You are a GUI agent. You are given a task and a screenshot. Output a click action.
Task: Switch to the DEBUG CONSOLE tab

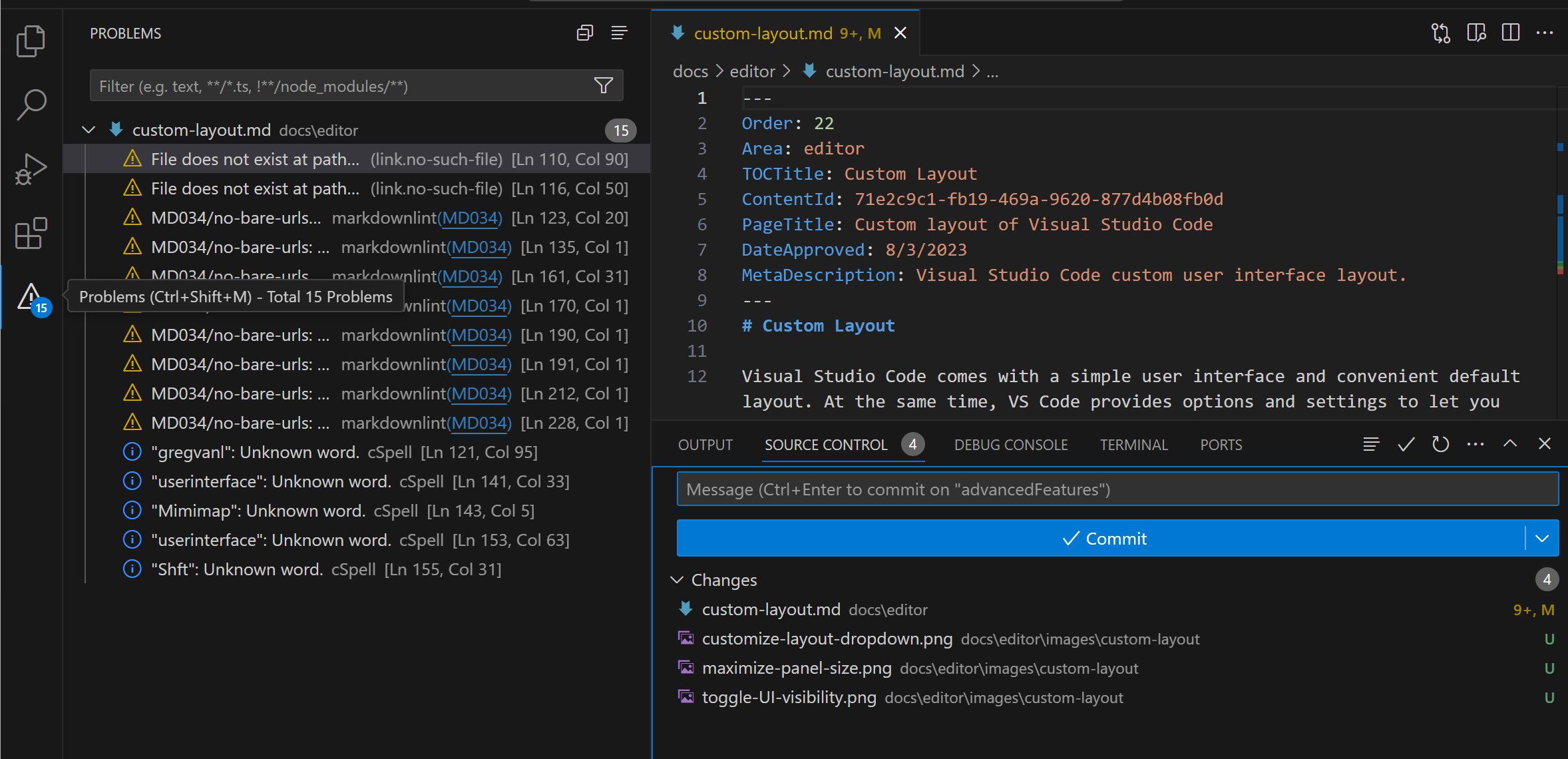tap(1010, 444)
